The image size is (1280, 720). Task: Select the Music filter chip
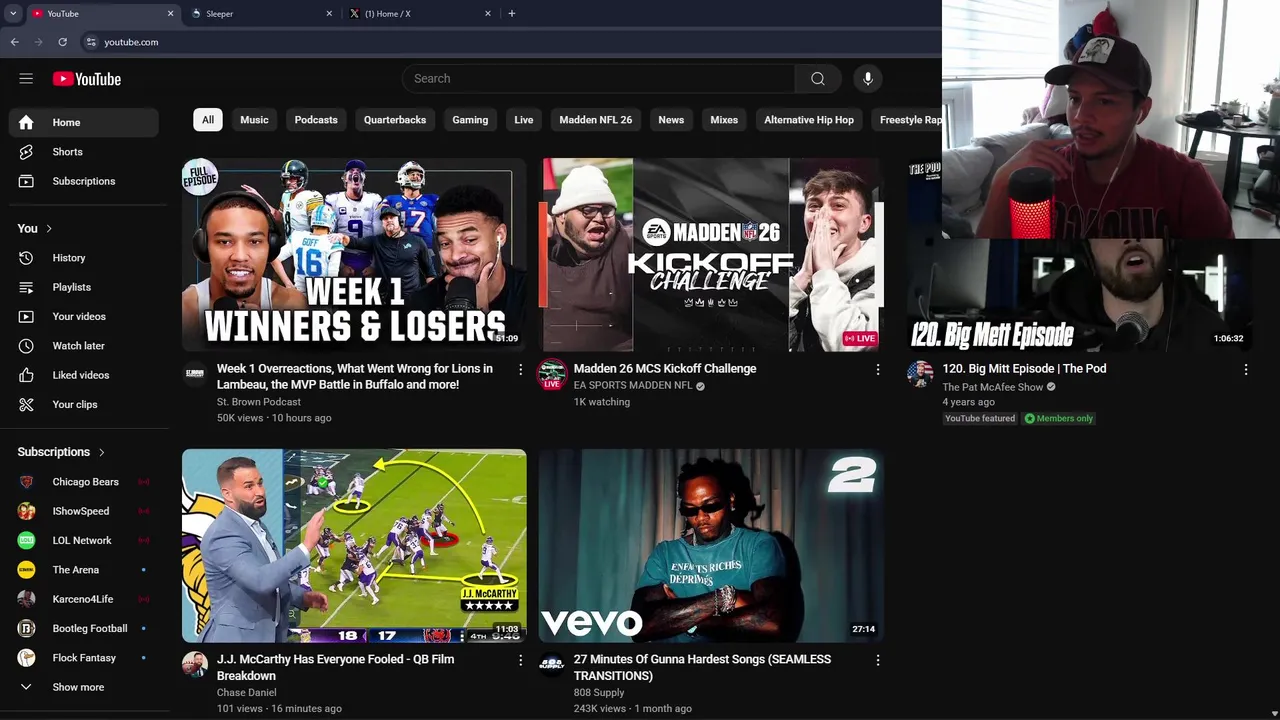pyautogui.click(x=254, y=120)
